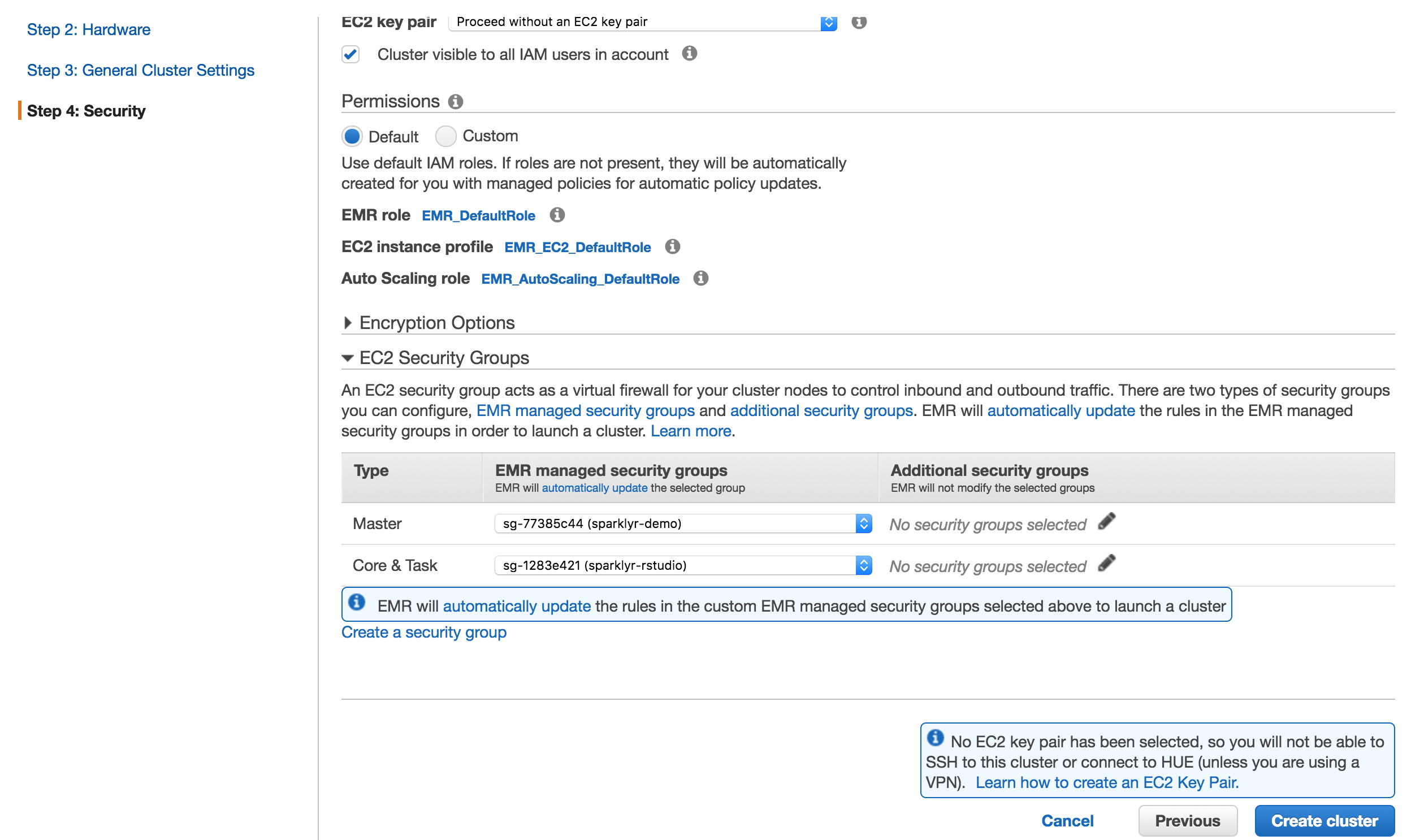Image resolution: width=1411 pixels, height=840 pixels.
Task: Open the Create a security group link
Action: (423, 632)
